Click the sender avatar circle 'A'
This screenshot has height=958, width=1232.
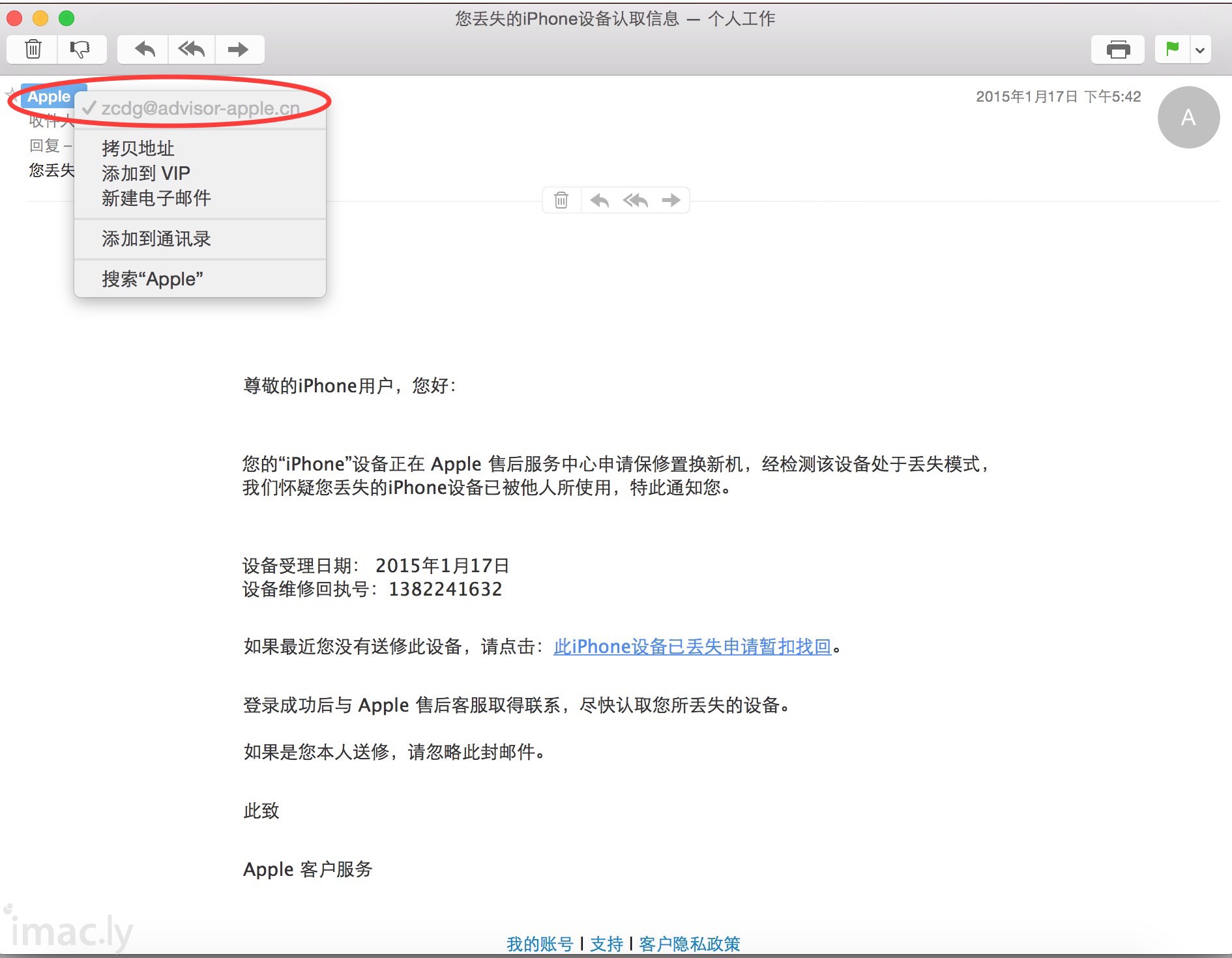tap(1188, 117)
